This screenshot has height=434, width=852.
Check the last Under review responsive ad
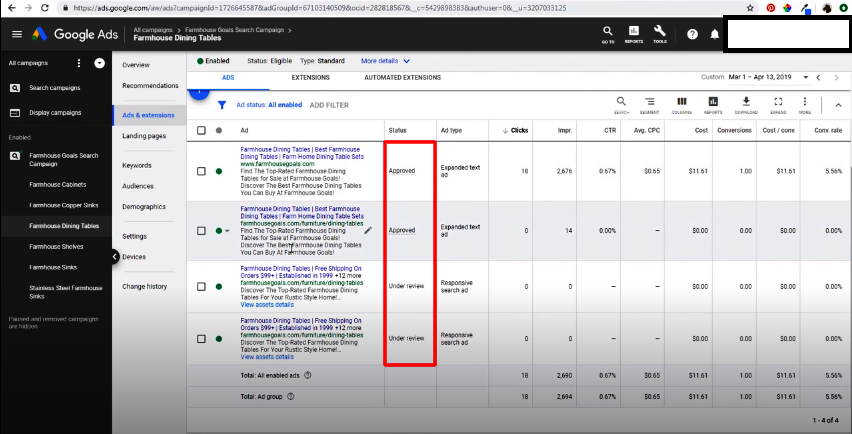tap(202, 339)
